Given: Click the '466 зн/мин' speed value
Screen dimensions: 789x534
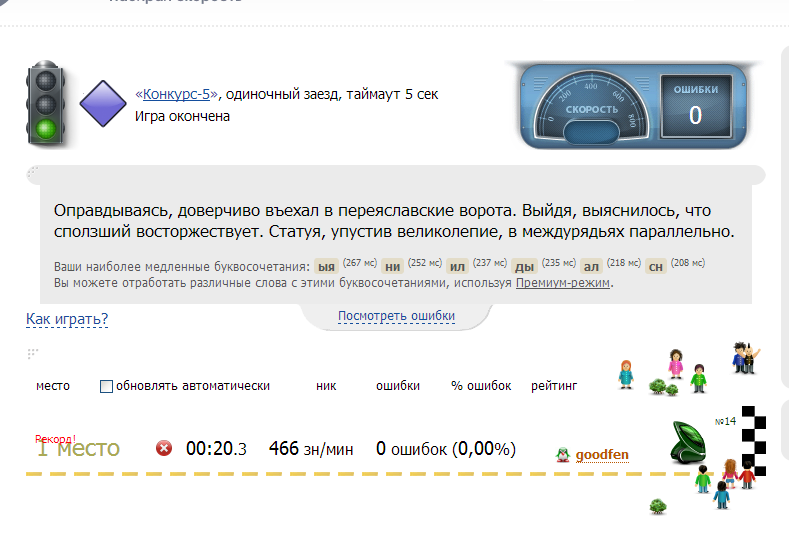Looking at the screenshot, I should click(x=311, y=448).
